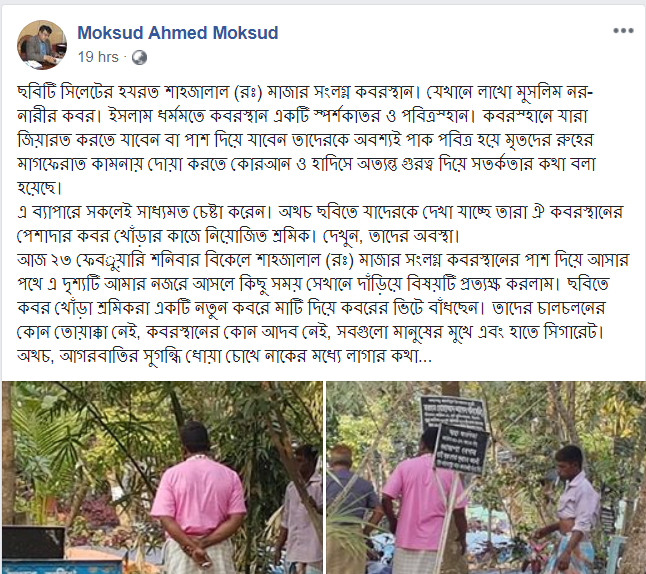Click the blue object in left photo corner

(x=62, y=567)
